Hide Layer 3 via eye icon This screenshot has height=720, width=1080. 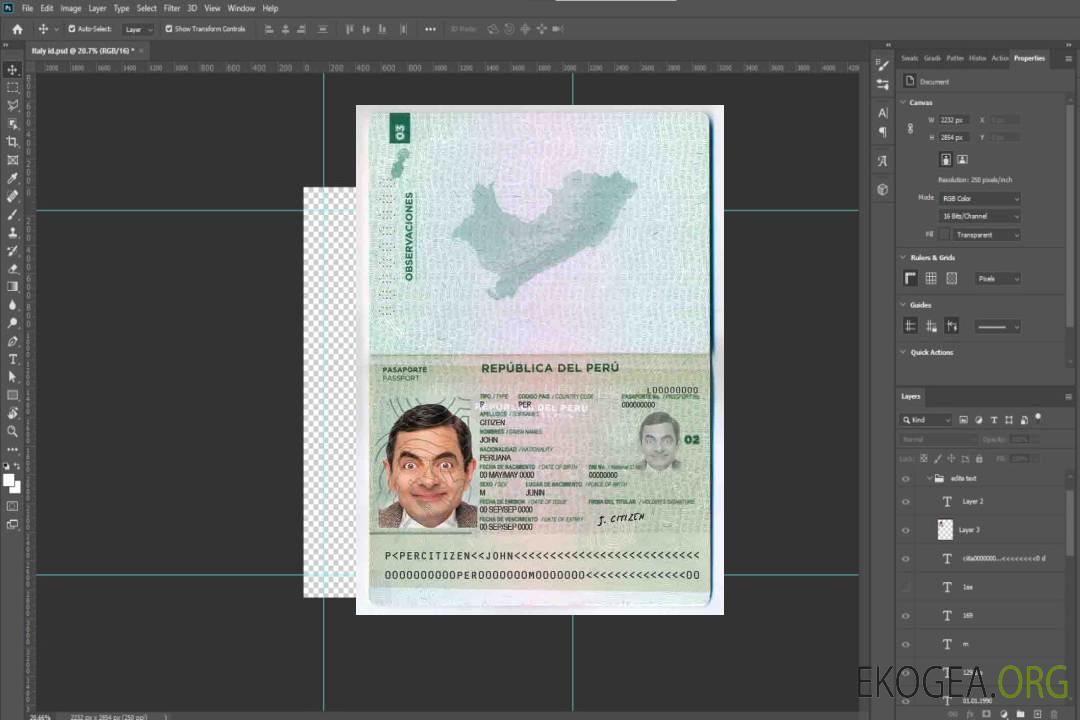pyautogui.click(x=906, y=530)
